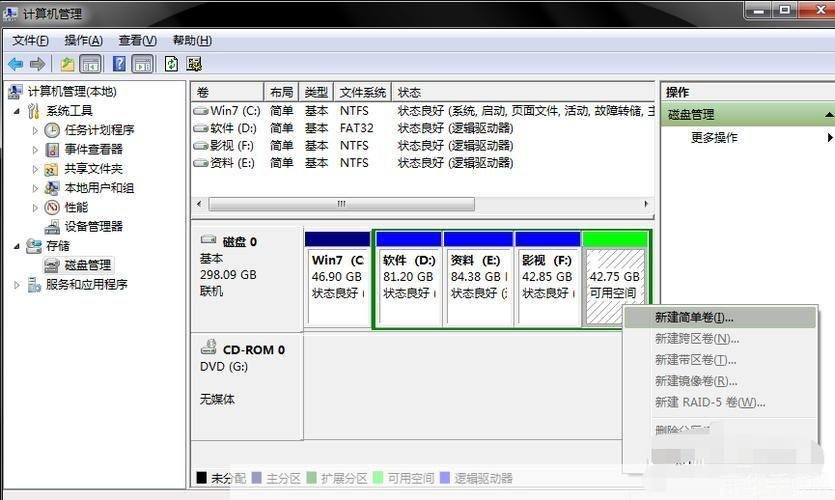Click the disk settings toolbar icon
This screenshot has height=500, width=835.
[x=194, y=64]
